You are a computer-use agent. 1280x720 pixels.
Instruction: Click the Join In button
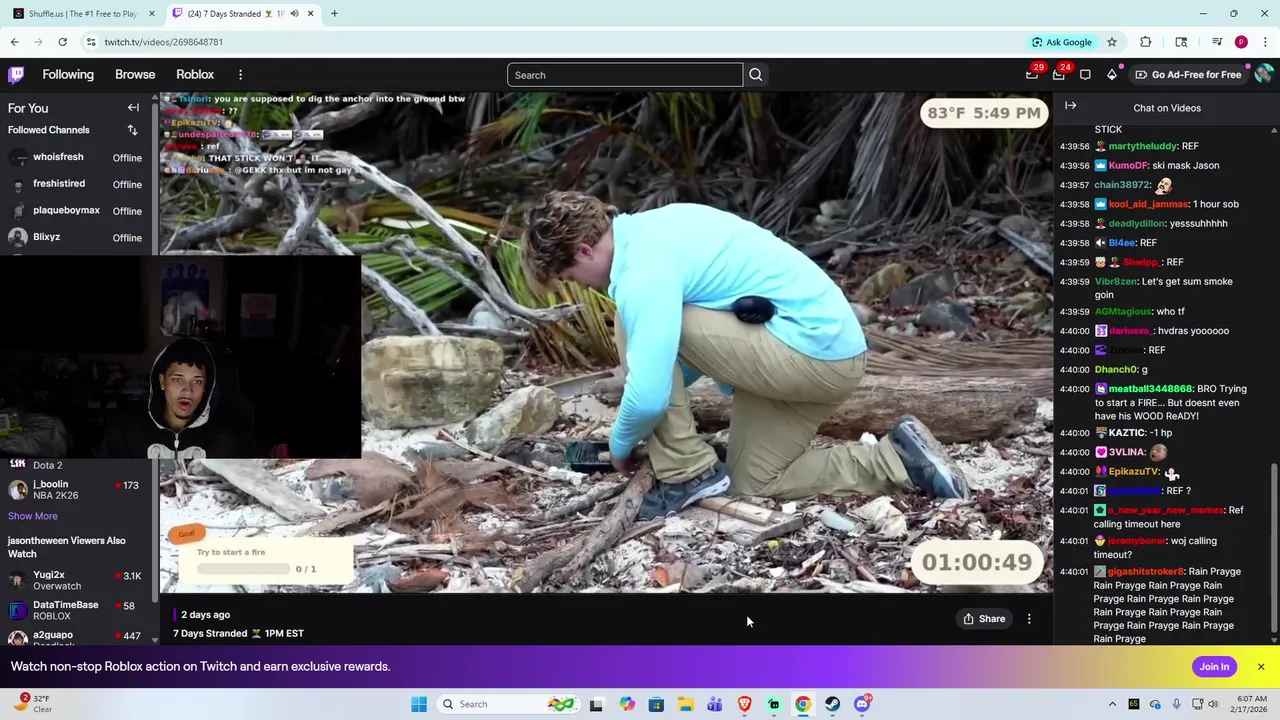click(x=1214, y=667)
